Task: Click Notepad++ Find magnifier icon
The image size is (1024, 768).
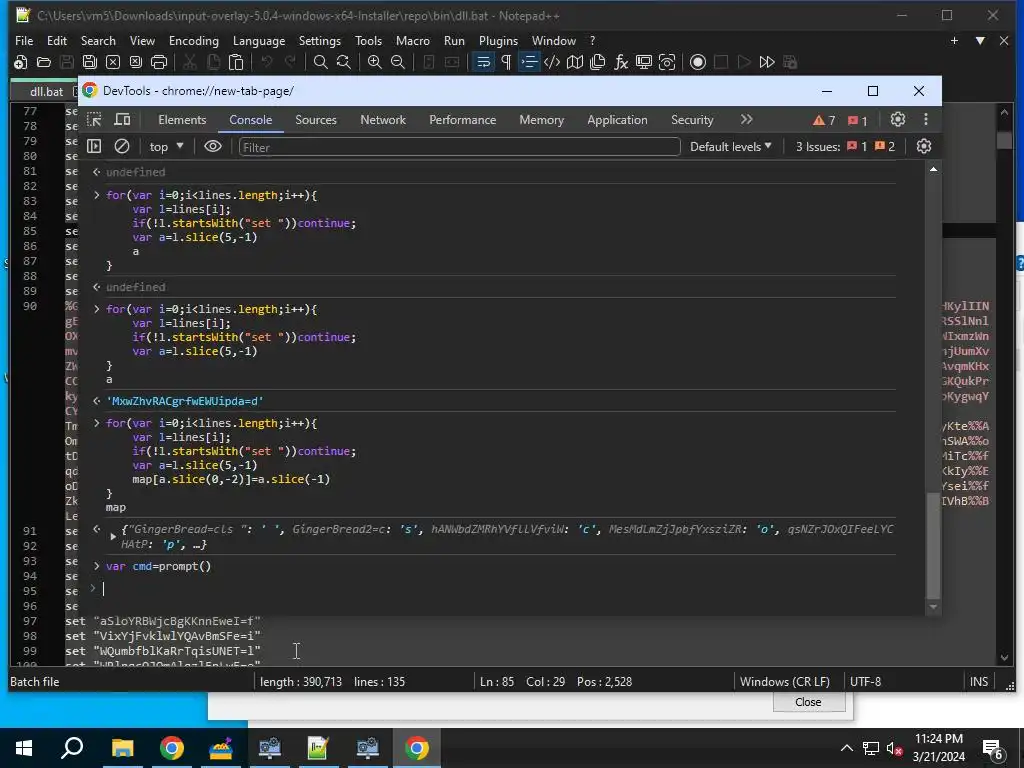Action: tap(320, 62)
